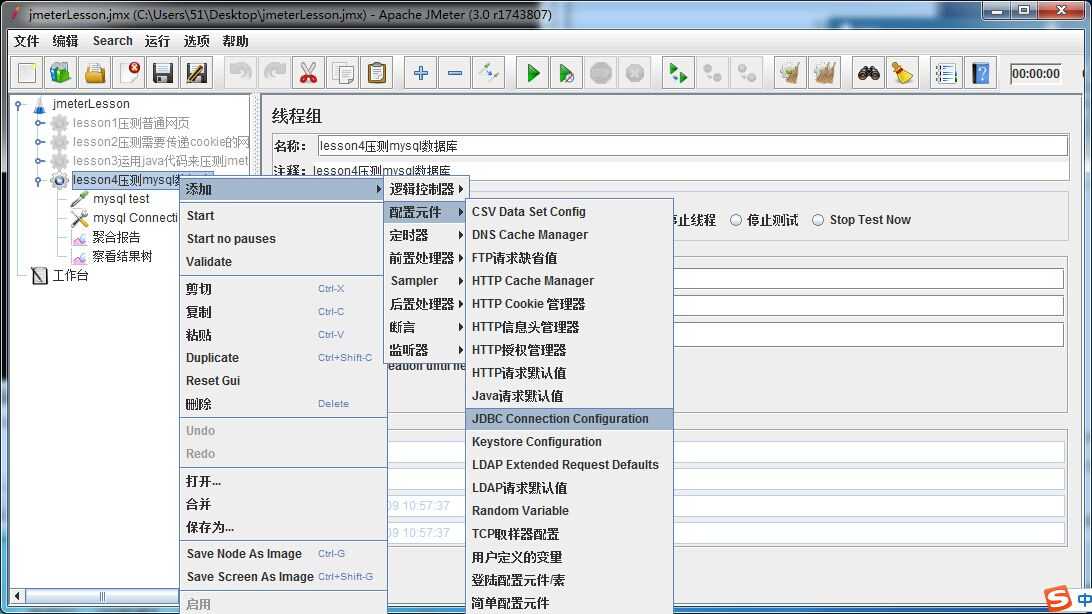Select 察看结果树 tree item
Screen dimensions: 1092x614
[122, 256]
